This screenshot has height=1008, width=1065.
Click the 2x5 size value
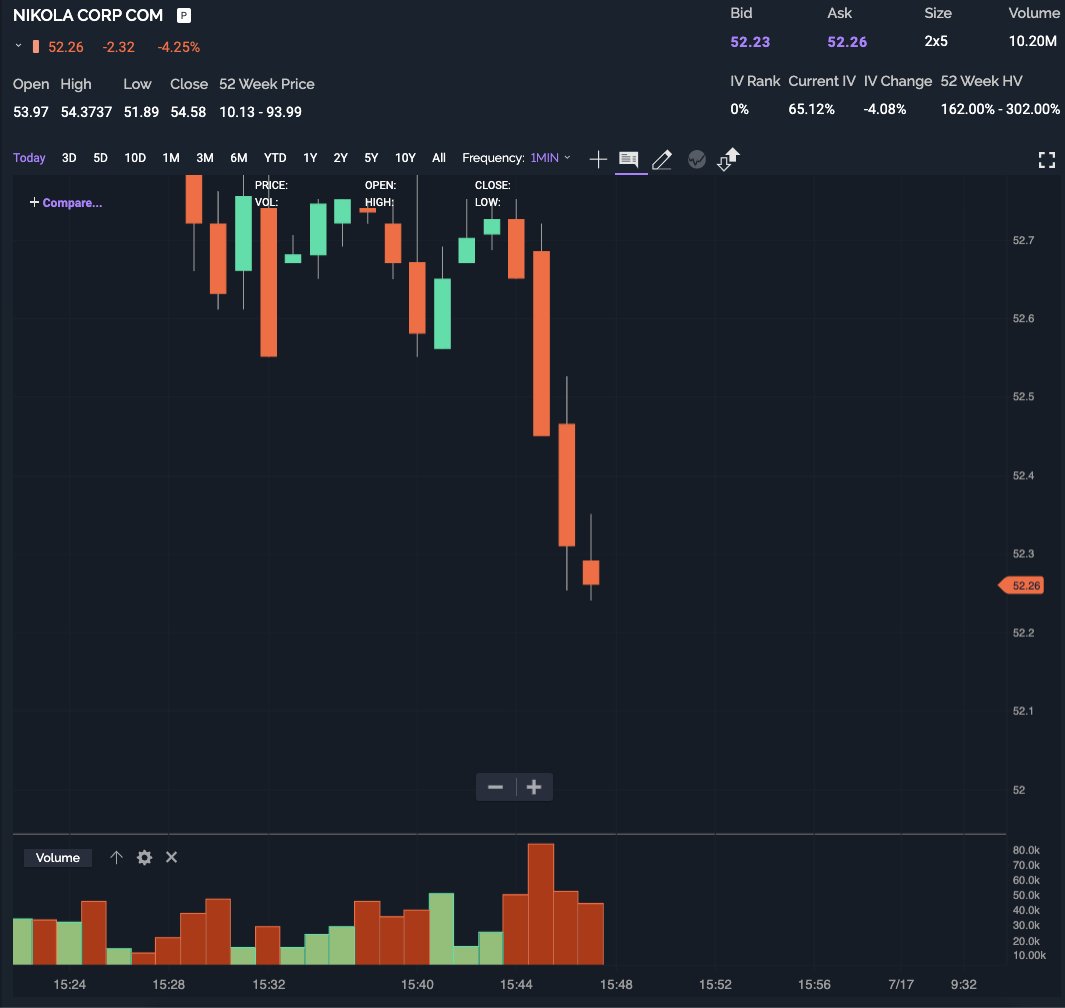[x=936, y=41]
